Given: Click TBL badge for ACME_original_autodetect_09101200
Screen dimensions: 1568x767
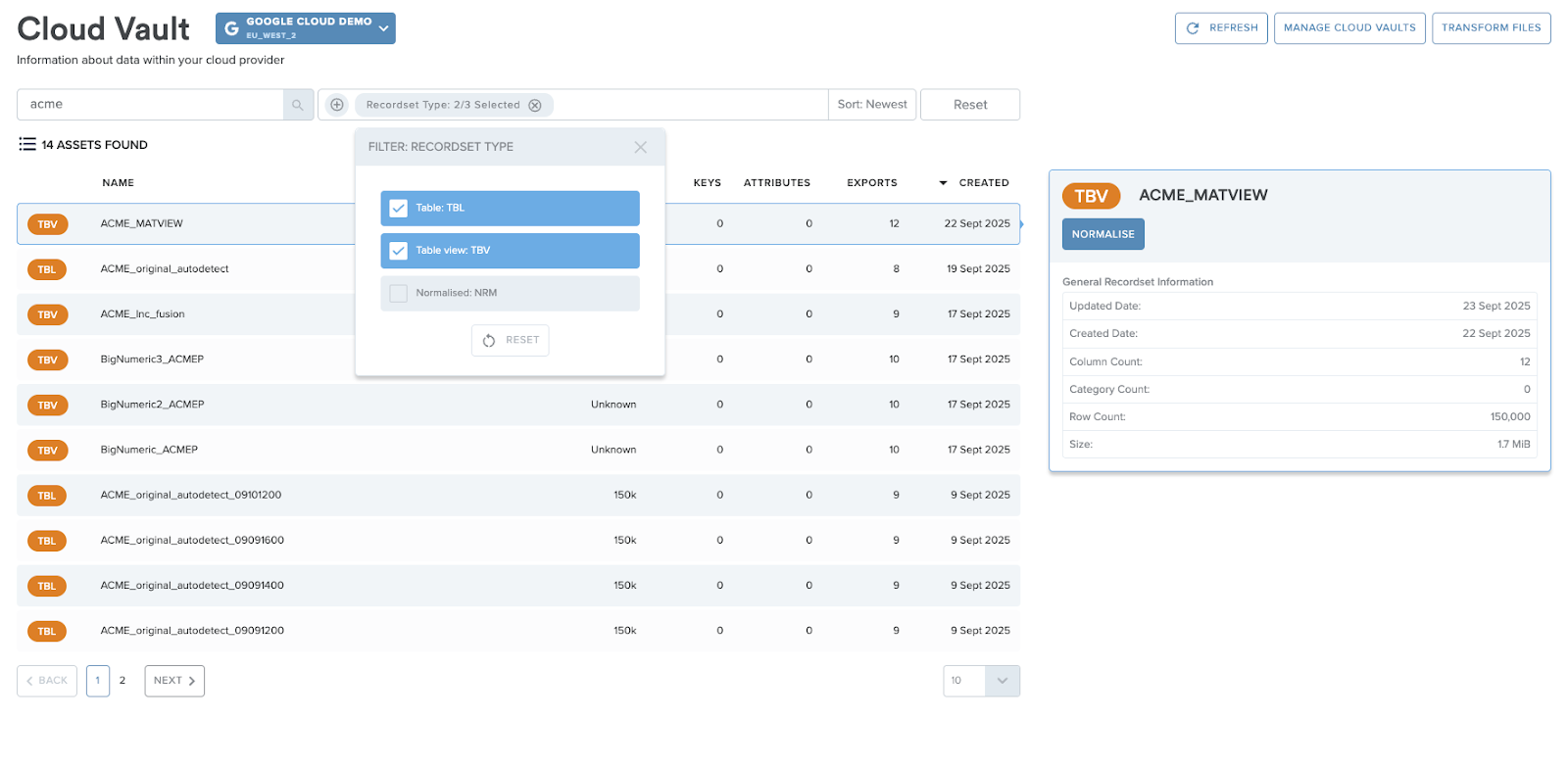Looking at the screenshot, I should (x=47, y=496).
